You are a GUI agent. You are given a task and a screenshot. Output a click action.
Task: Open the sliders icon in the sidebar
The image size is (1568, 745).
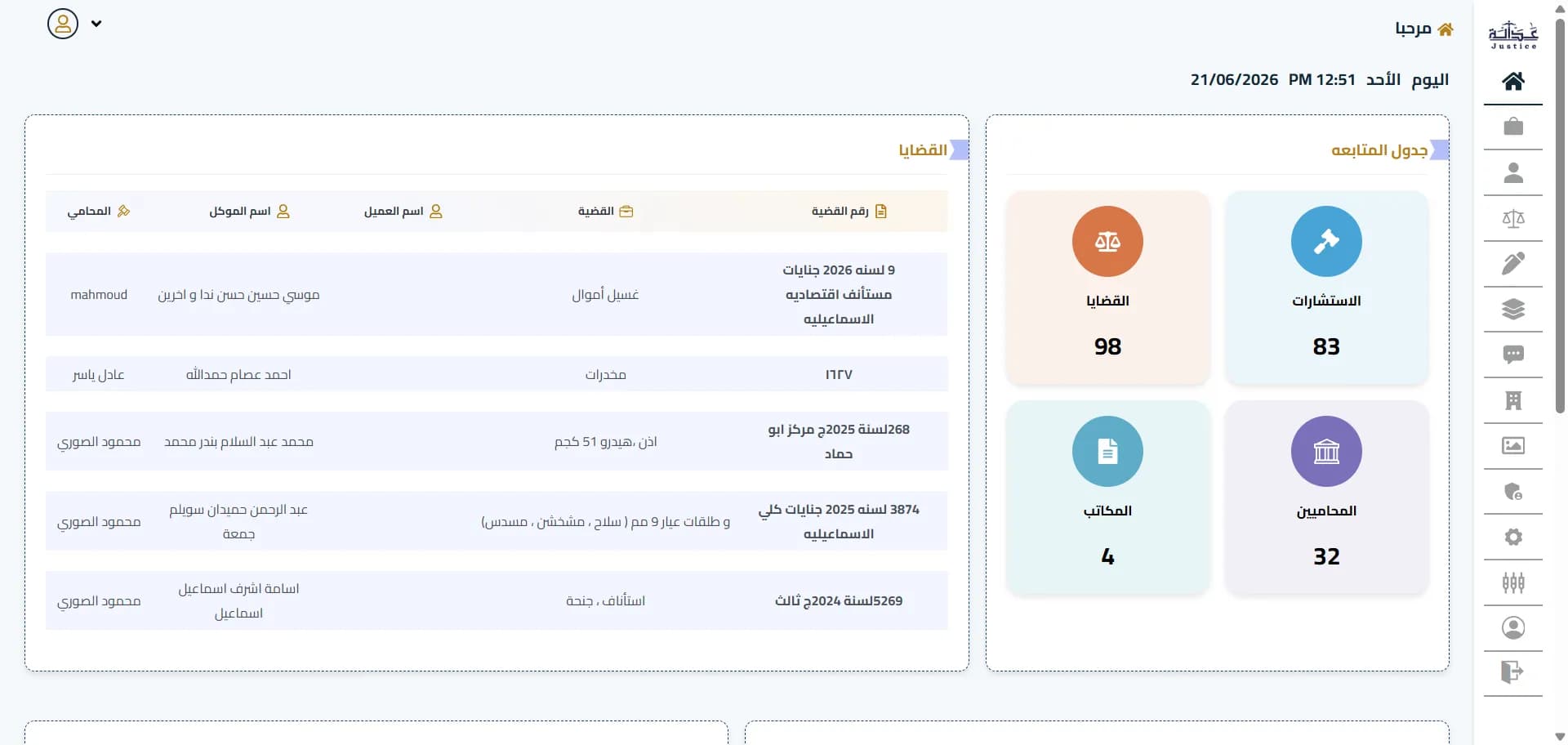tap(1513, 582)
